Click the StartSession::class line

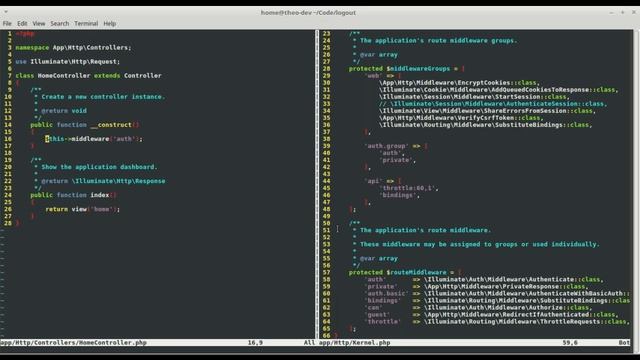click(474, 97)
